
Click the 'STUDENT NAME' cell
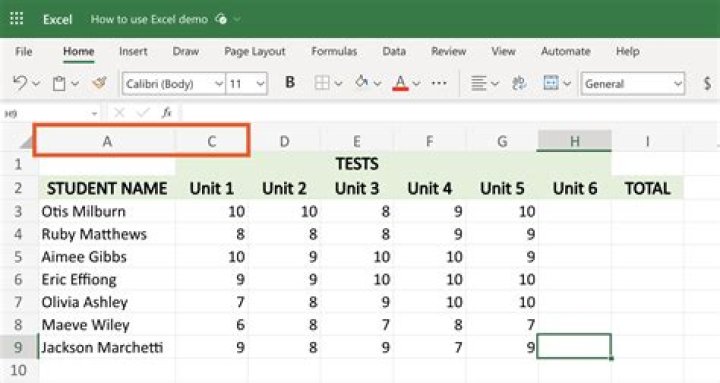pos(107,188)
